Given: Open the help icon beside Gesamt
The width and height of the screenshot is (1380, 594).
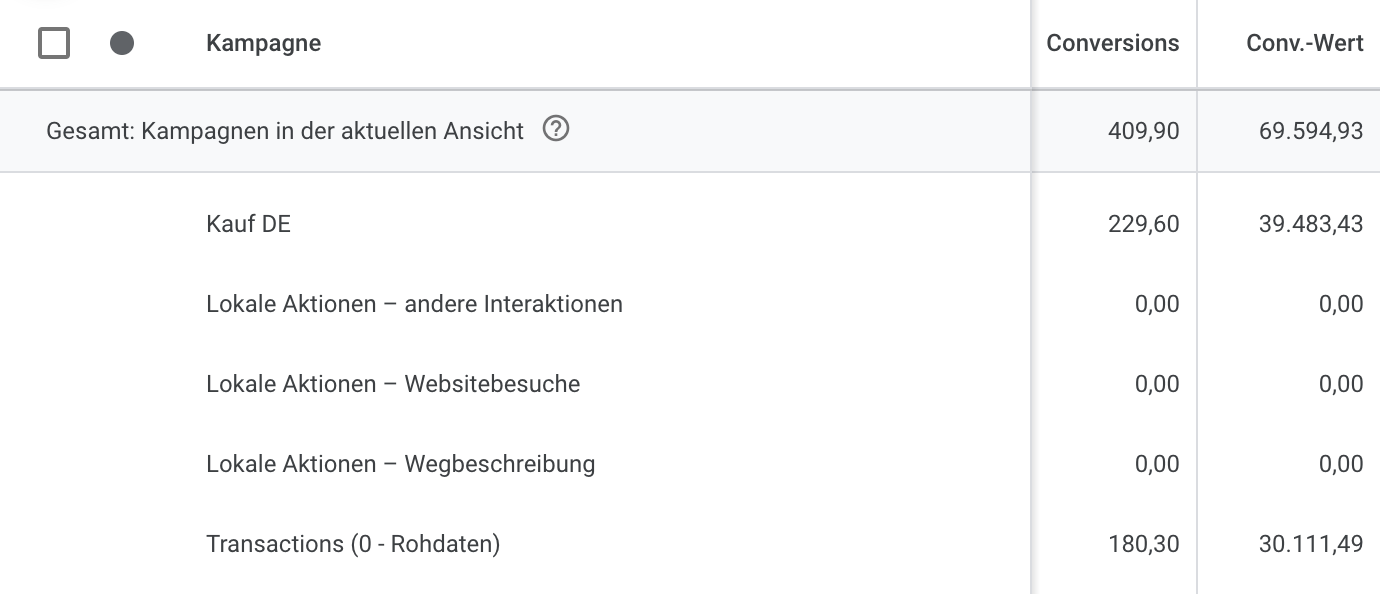Looking at the screenshot, I should 556,129.
